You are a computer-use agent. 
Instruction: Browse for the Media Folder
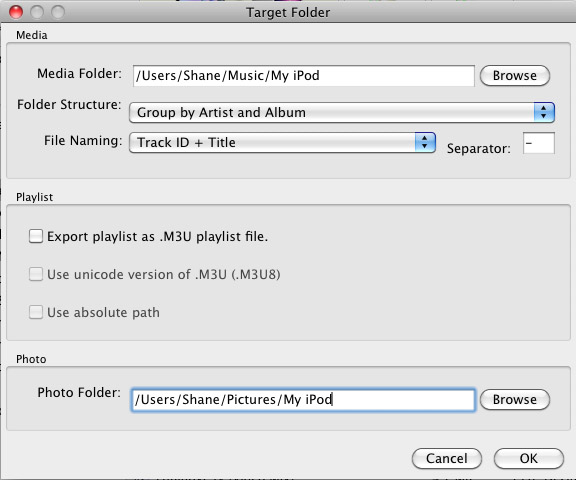tap(515, 76)
